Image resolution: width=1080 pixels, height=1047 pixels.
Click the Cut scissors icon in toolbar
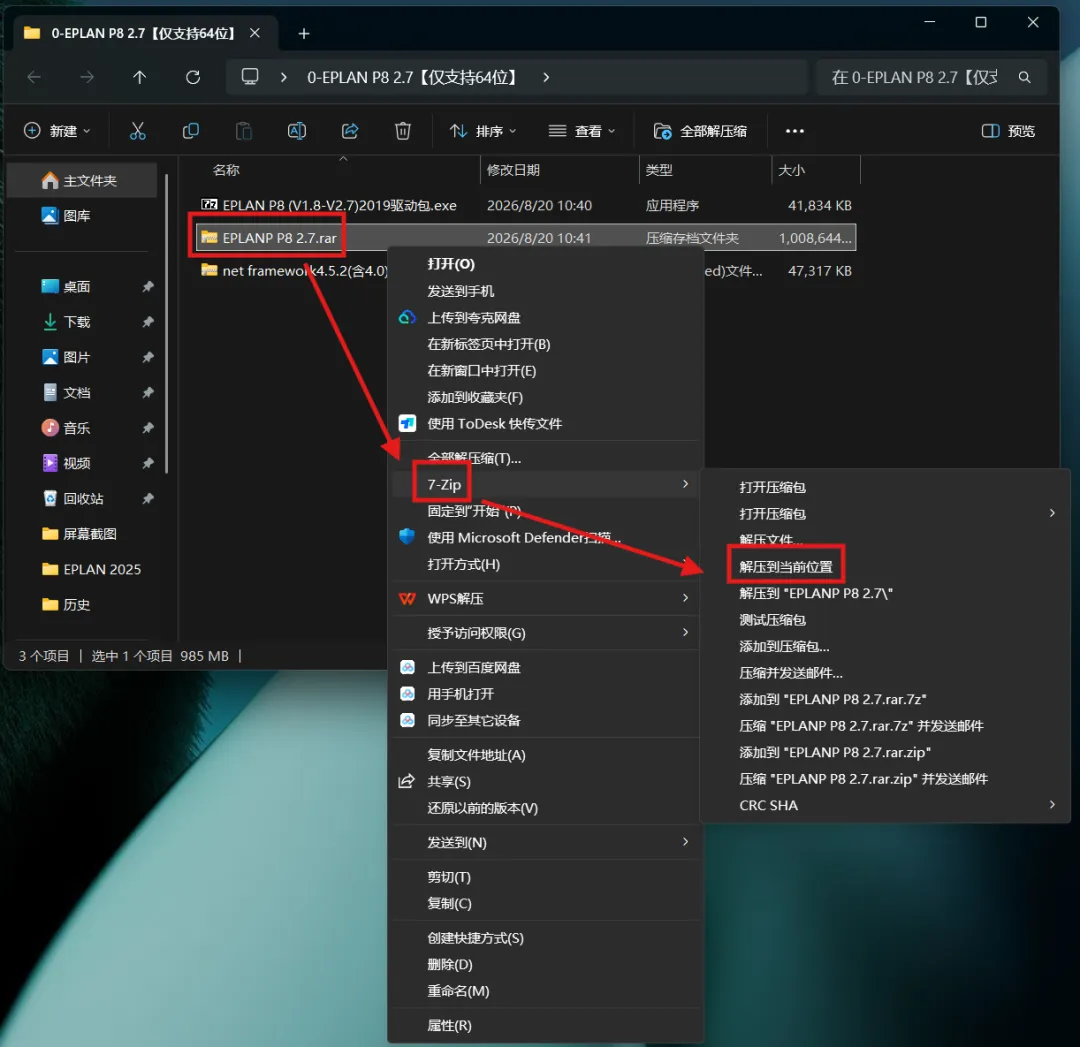click(138, 131)
